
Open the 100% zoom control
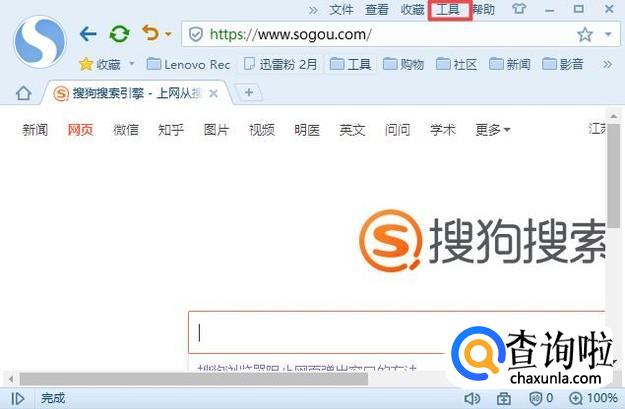click(594, 398)
